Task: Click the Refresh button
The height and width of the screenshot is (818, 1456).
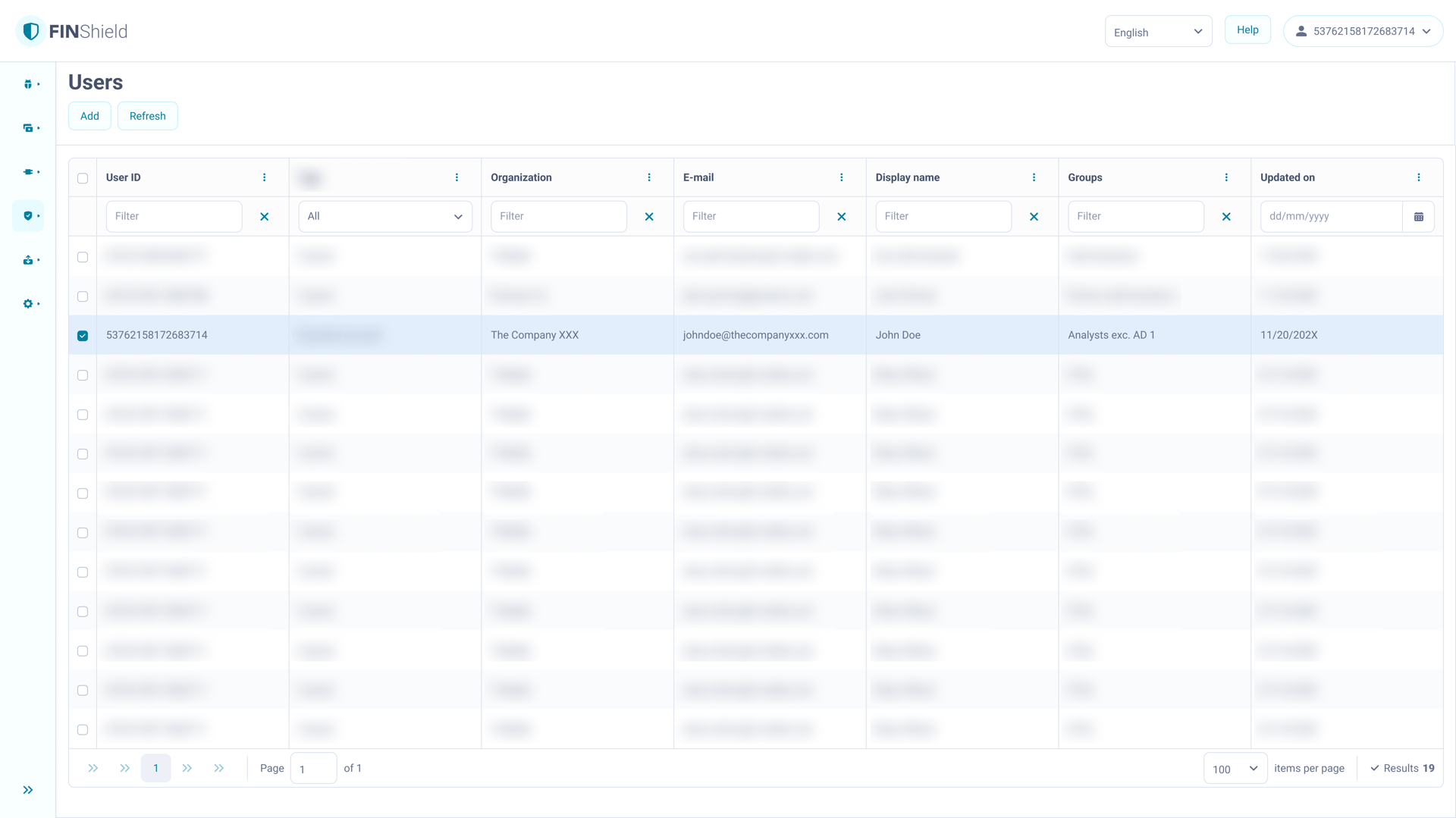Action: point(147,116)
